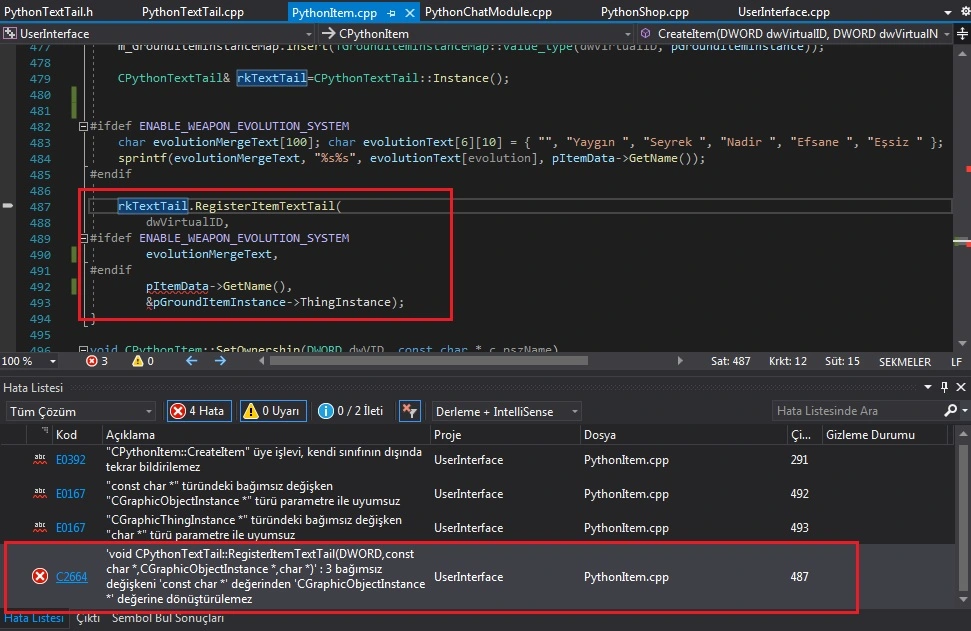Screen dimensions: 971x631
Task: Select the red error icon of C2664
Action: 40,575
